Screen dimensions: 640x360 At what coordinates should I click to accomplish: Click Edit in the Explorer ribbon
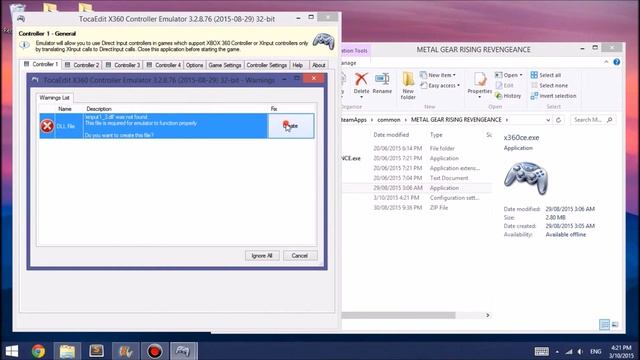click(x=504, y=85)
